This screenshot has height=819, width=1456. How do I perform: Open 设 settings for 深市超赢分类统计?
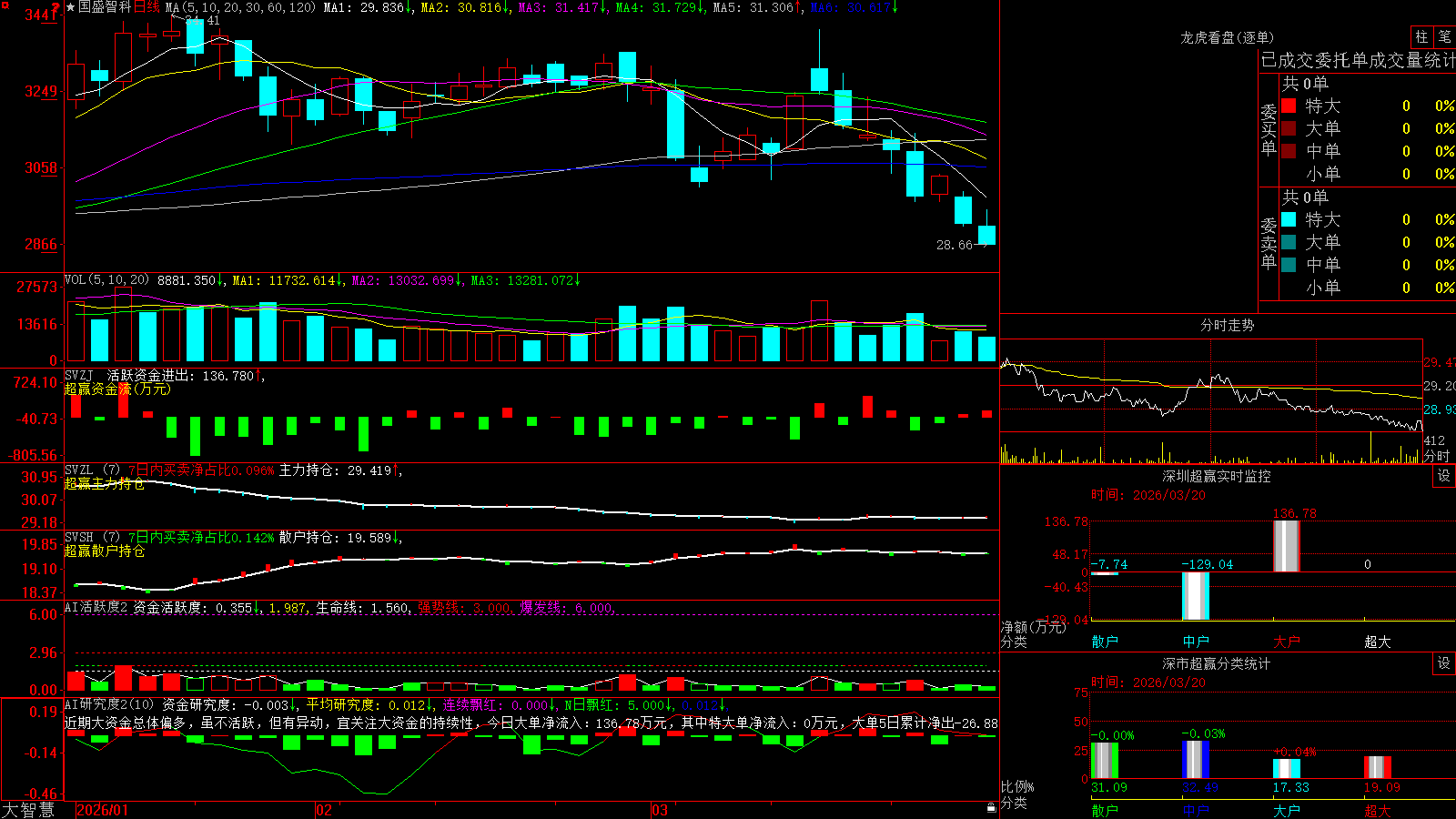[x=1444, y=663]
